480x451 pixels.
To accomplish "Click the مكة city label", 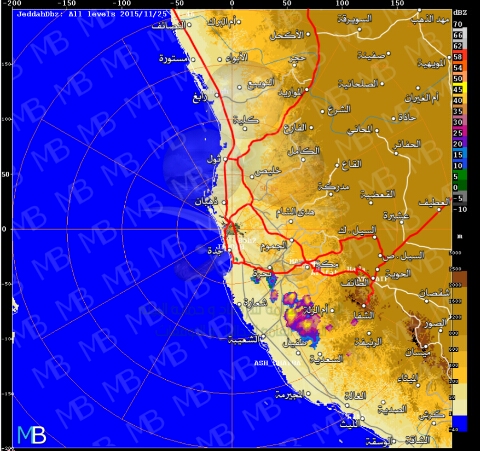I will [x=327, y=264].
